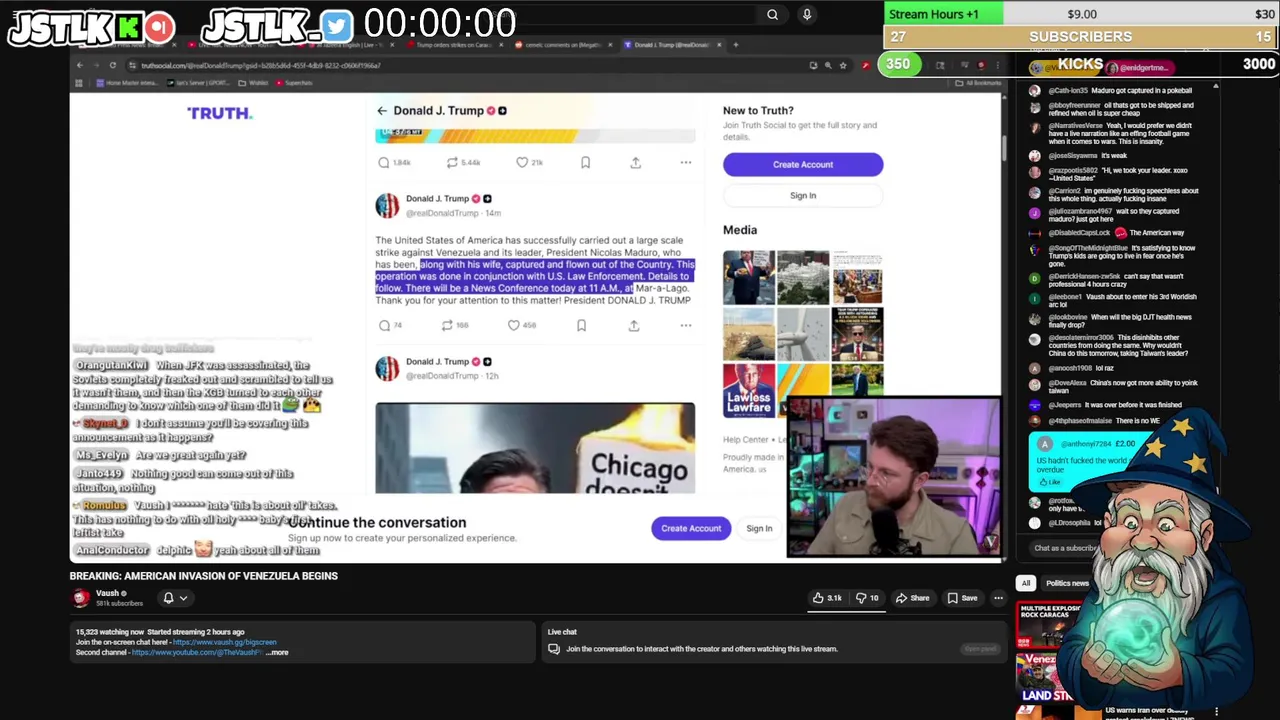This screenshot has width=1280, height=720.
Task: Click the live chat message bubble icon
Action: click(553, 649)
